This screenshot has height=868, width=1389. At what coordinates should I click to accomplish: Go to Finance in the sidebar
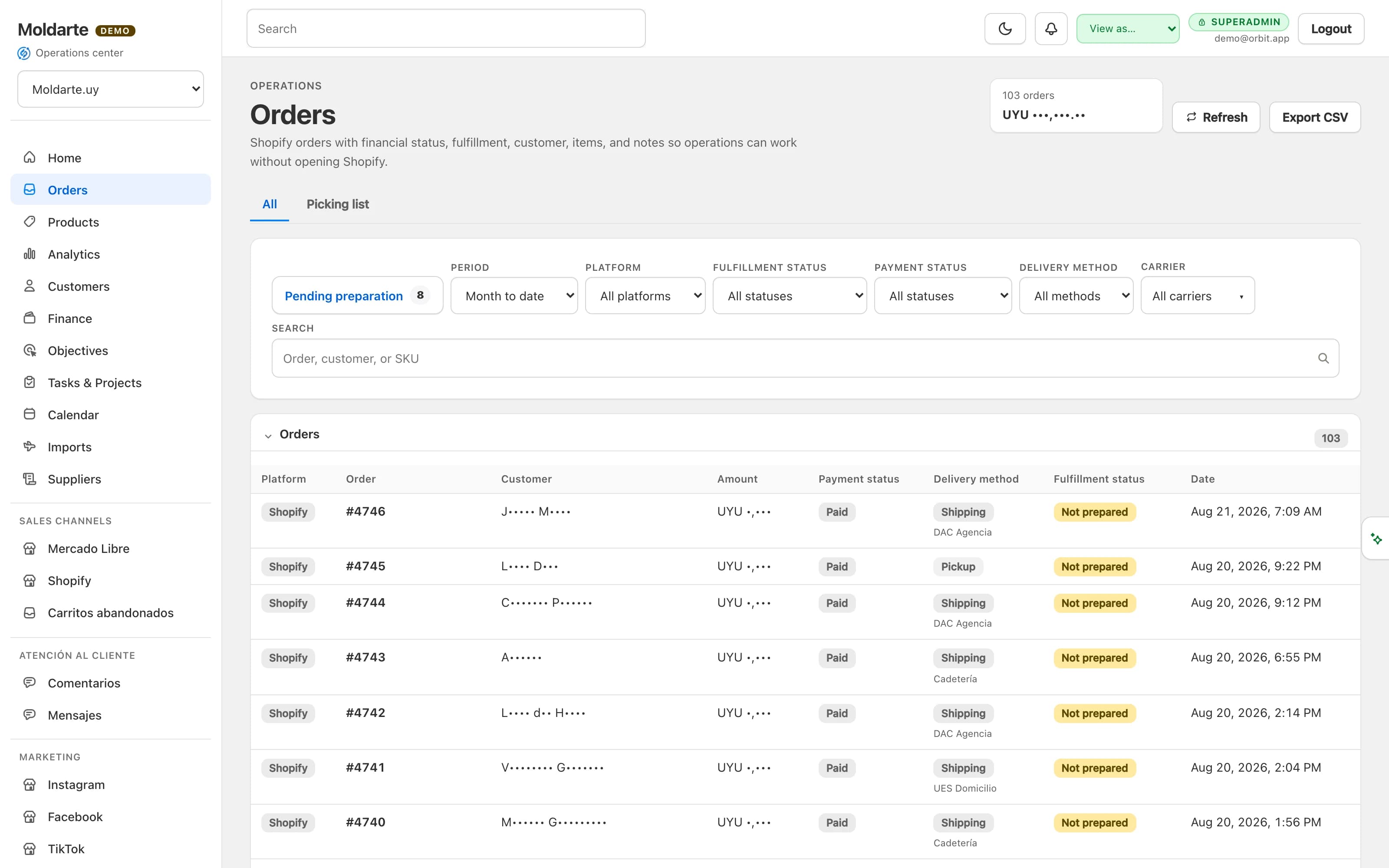[111, 318]
